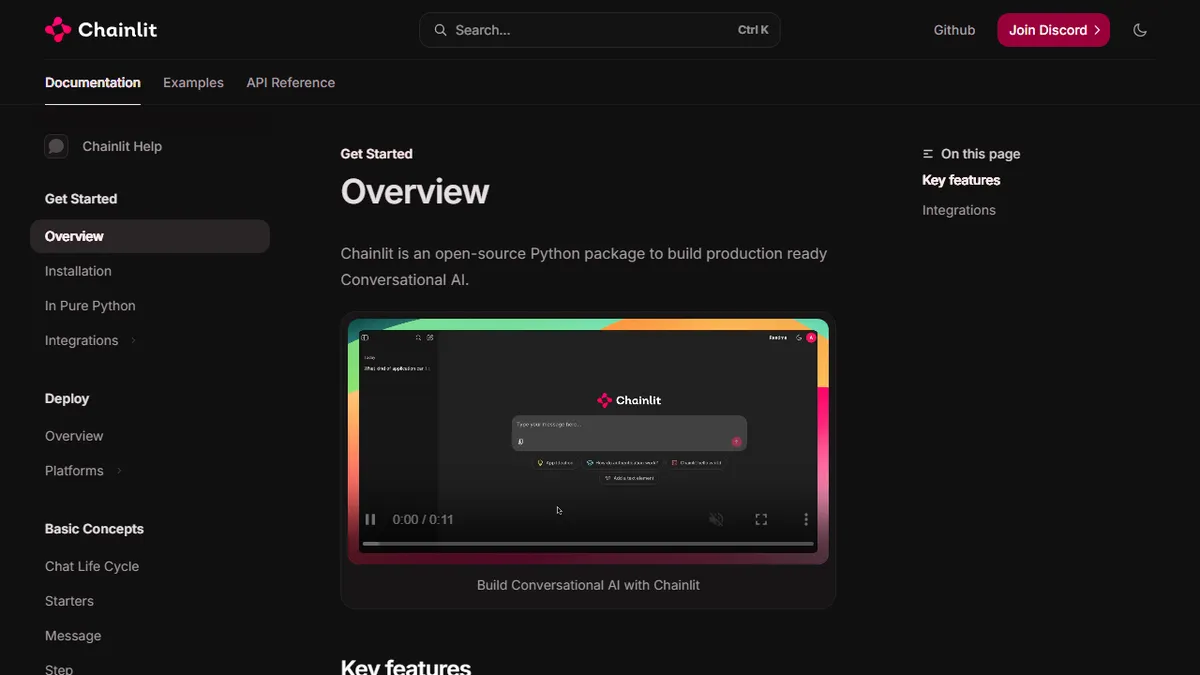This screenshot has height=675, width=1200.
Task: Click the Chainlit Help chat bubble icon
Action: point(56,146)
